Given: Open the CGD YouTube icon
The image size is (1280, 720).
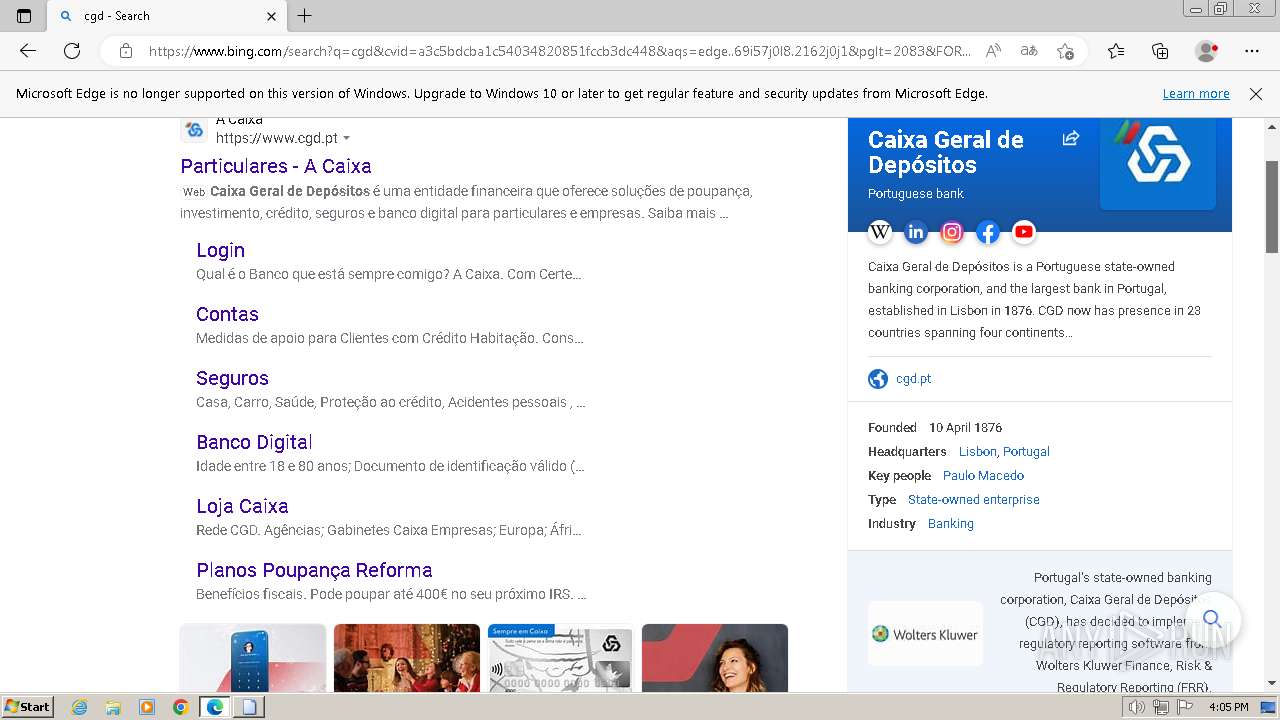Looking at the screenshot, I should pos(1024,232).
